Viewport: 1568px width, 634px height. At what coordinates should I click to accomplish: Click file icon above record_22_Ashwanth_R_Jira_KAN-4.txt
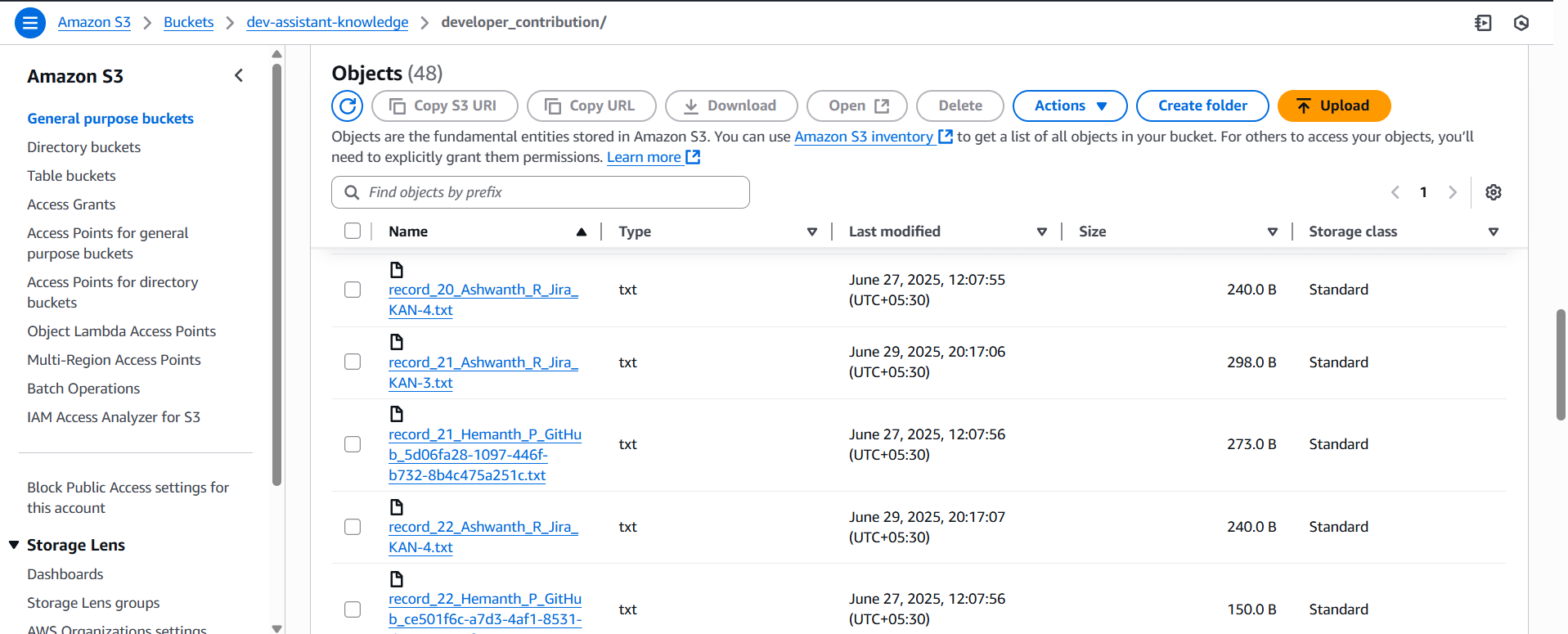coord(397,506)
